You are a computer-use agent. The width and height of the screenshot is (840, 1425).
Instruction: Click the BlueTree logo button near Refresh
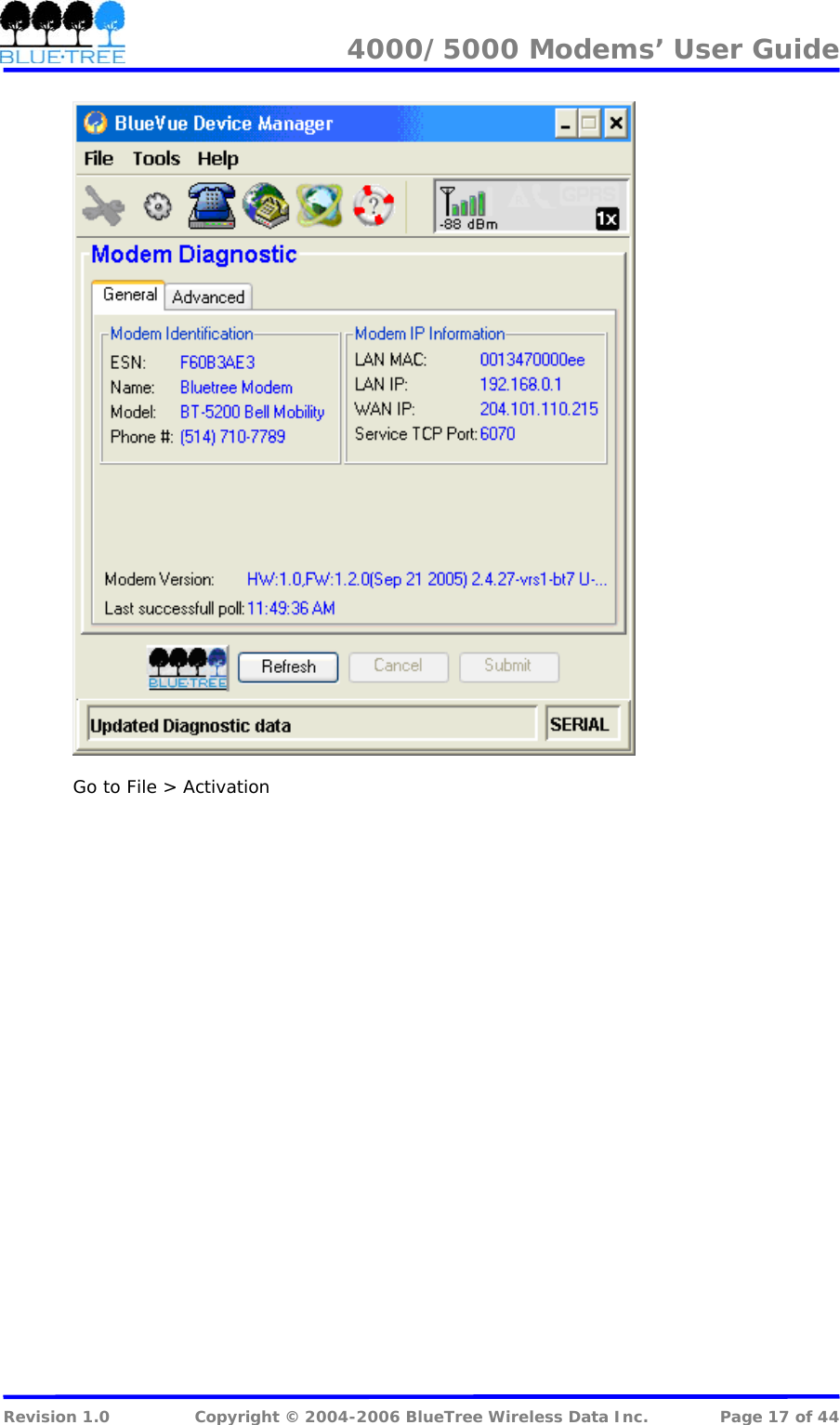pyautogui.click(x=187, y=666)
